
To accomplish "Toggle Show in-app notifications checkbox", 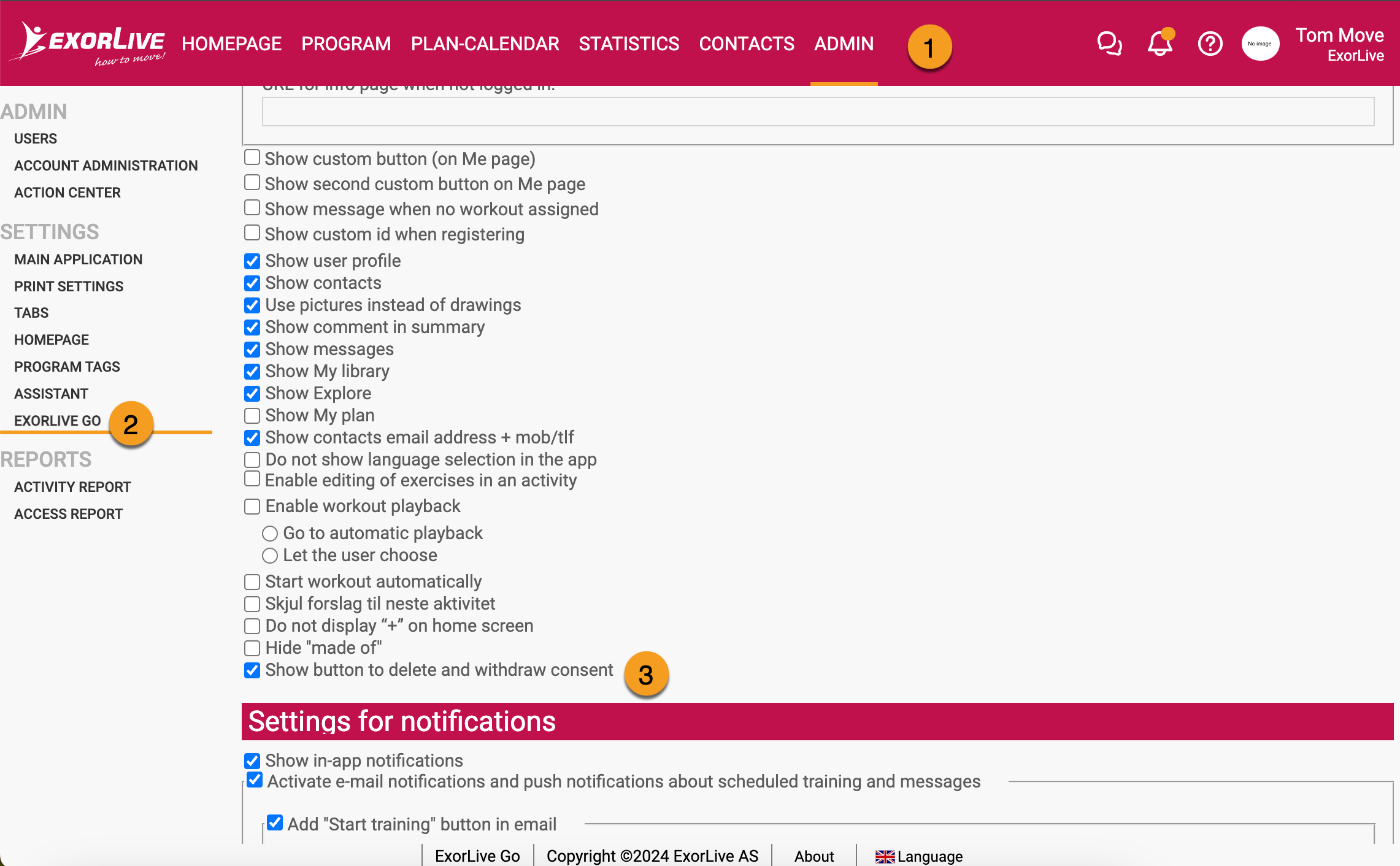I will point(252,761).
